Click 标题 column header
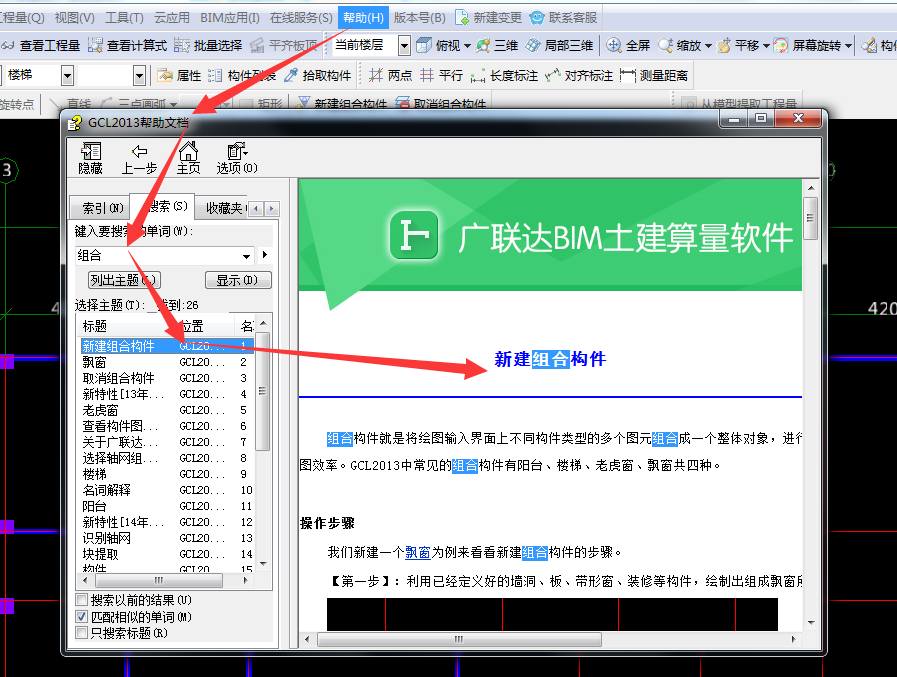The height and width of the screenshot is (677, 897). tap(125, 326)
